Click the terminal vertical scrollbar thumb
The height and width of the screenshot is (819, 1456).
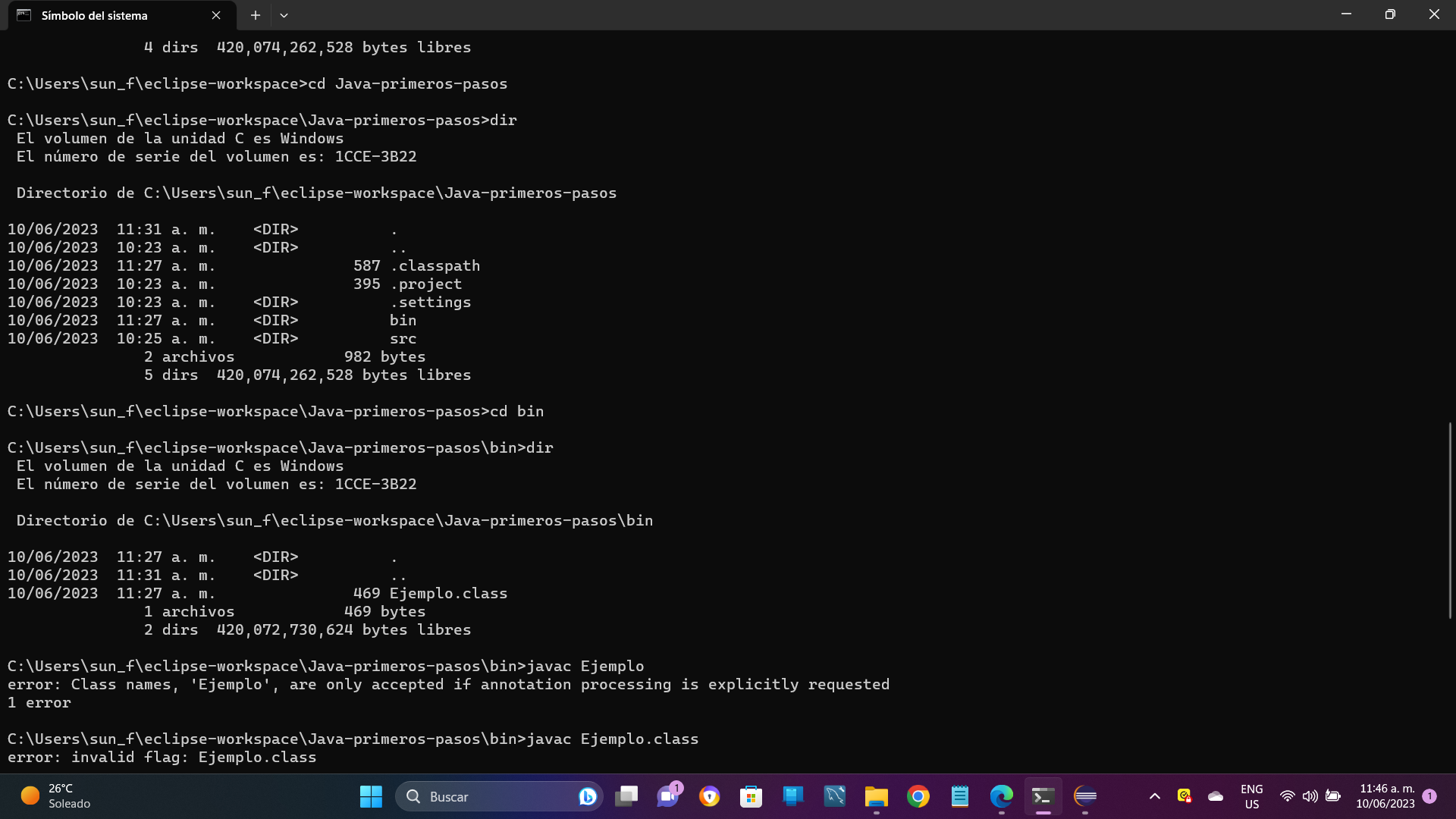[1450, 520]
